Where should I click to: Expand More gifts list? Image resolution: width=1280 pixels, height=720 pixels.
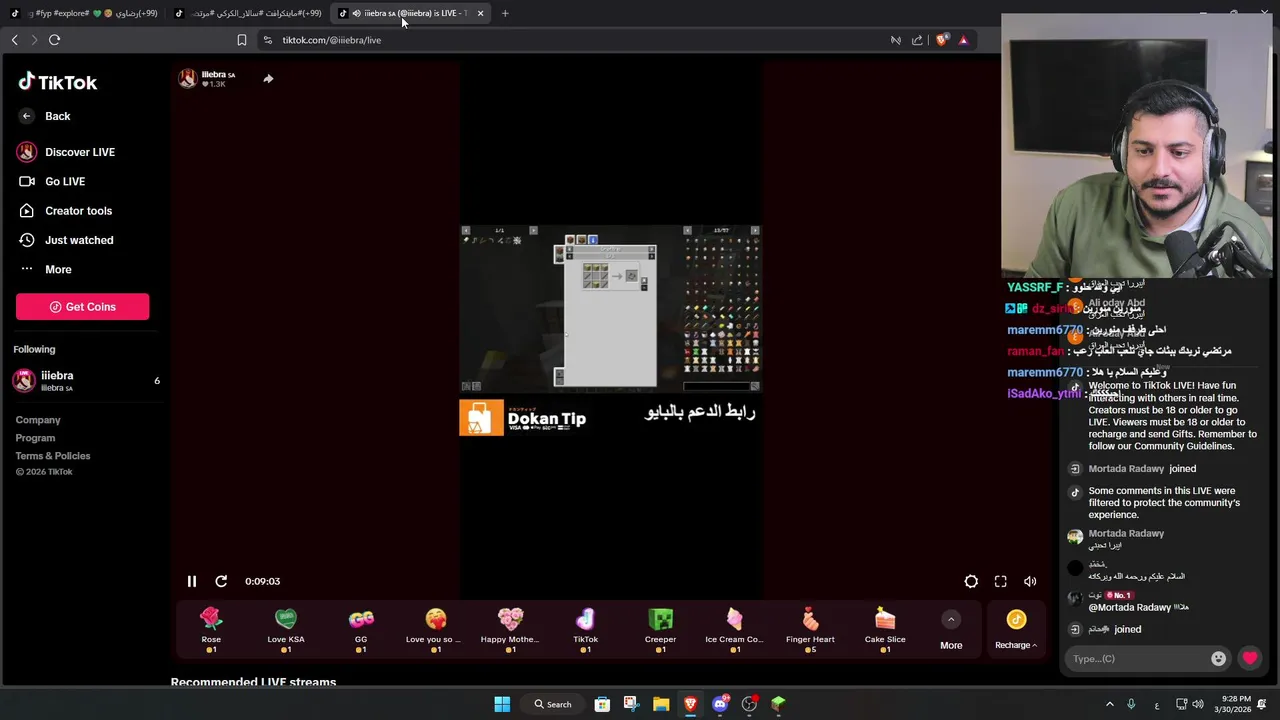click(951, 631)
